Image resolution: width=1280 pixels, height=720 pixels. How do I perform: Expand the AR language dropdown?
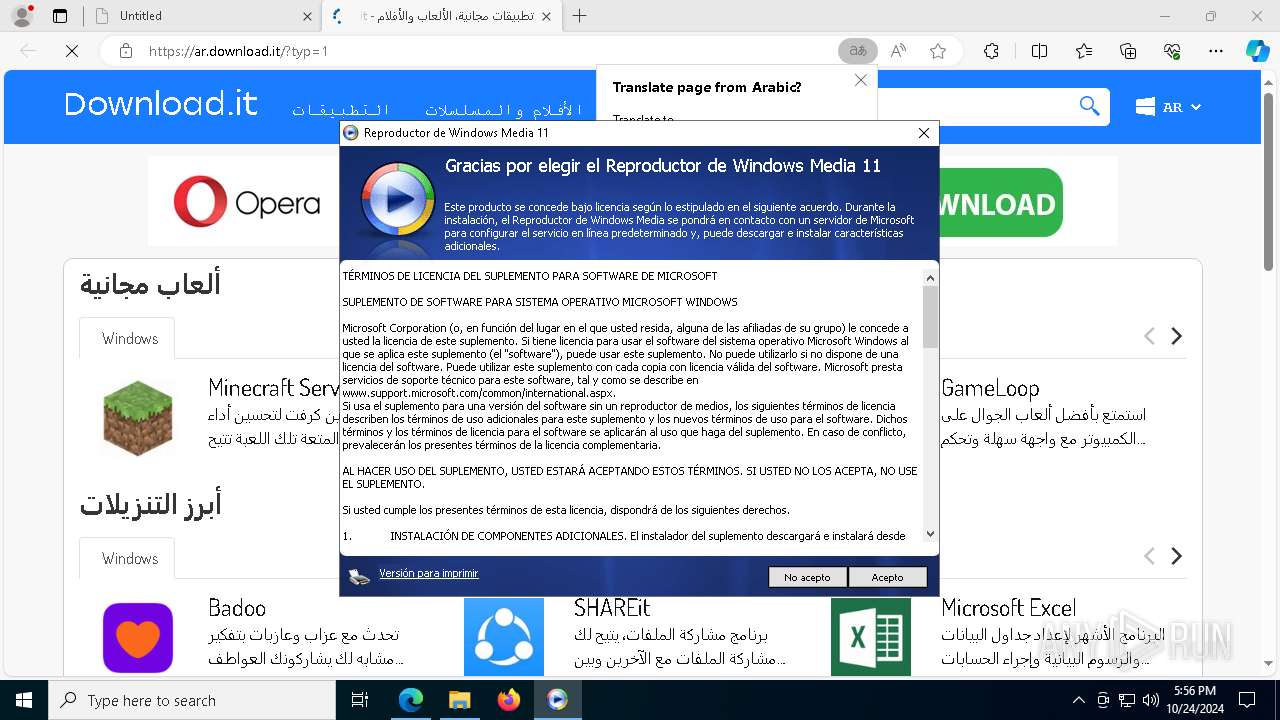(x=1181, y=107)
